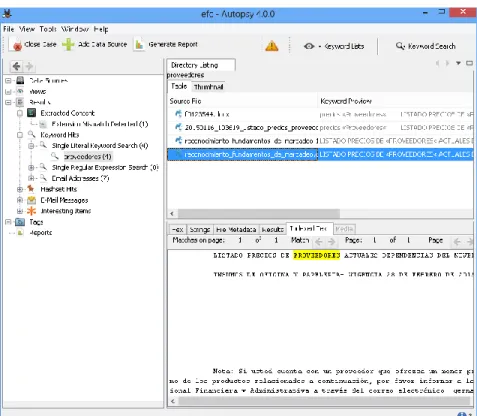
Task: Open the Tools menu
Action: (48, 29)
